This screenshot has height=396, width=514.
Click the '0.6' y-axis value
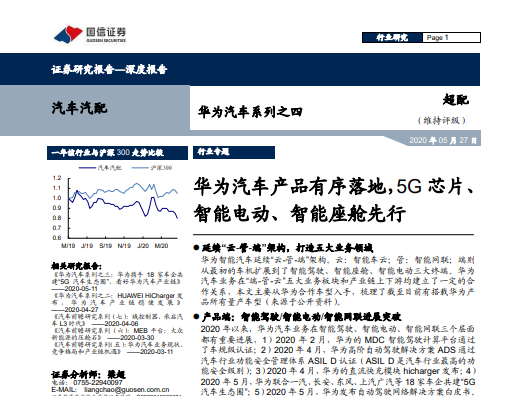pos(57,238)
